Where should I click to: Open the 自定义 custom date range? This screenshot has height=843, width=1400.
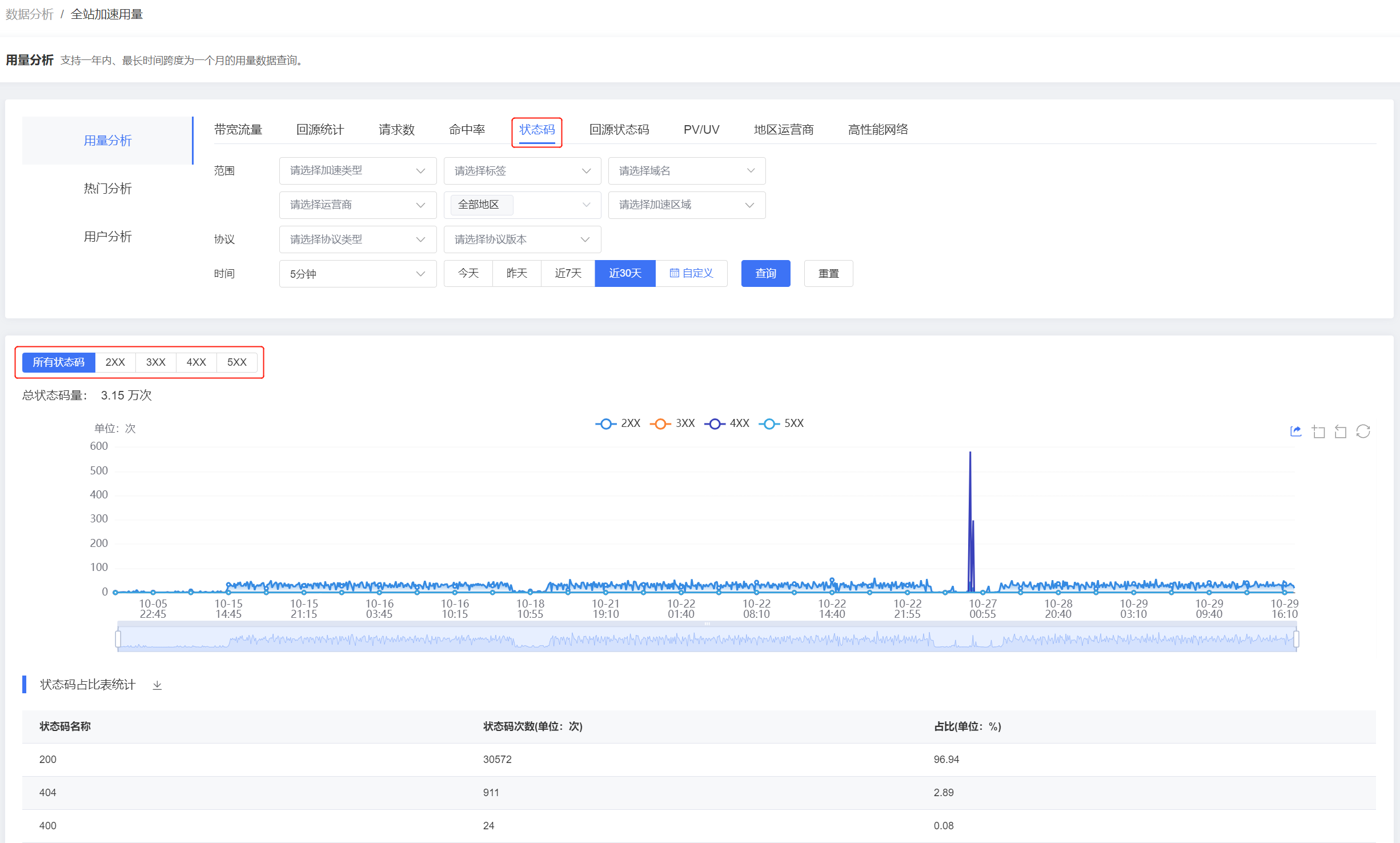[692, 273]
